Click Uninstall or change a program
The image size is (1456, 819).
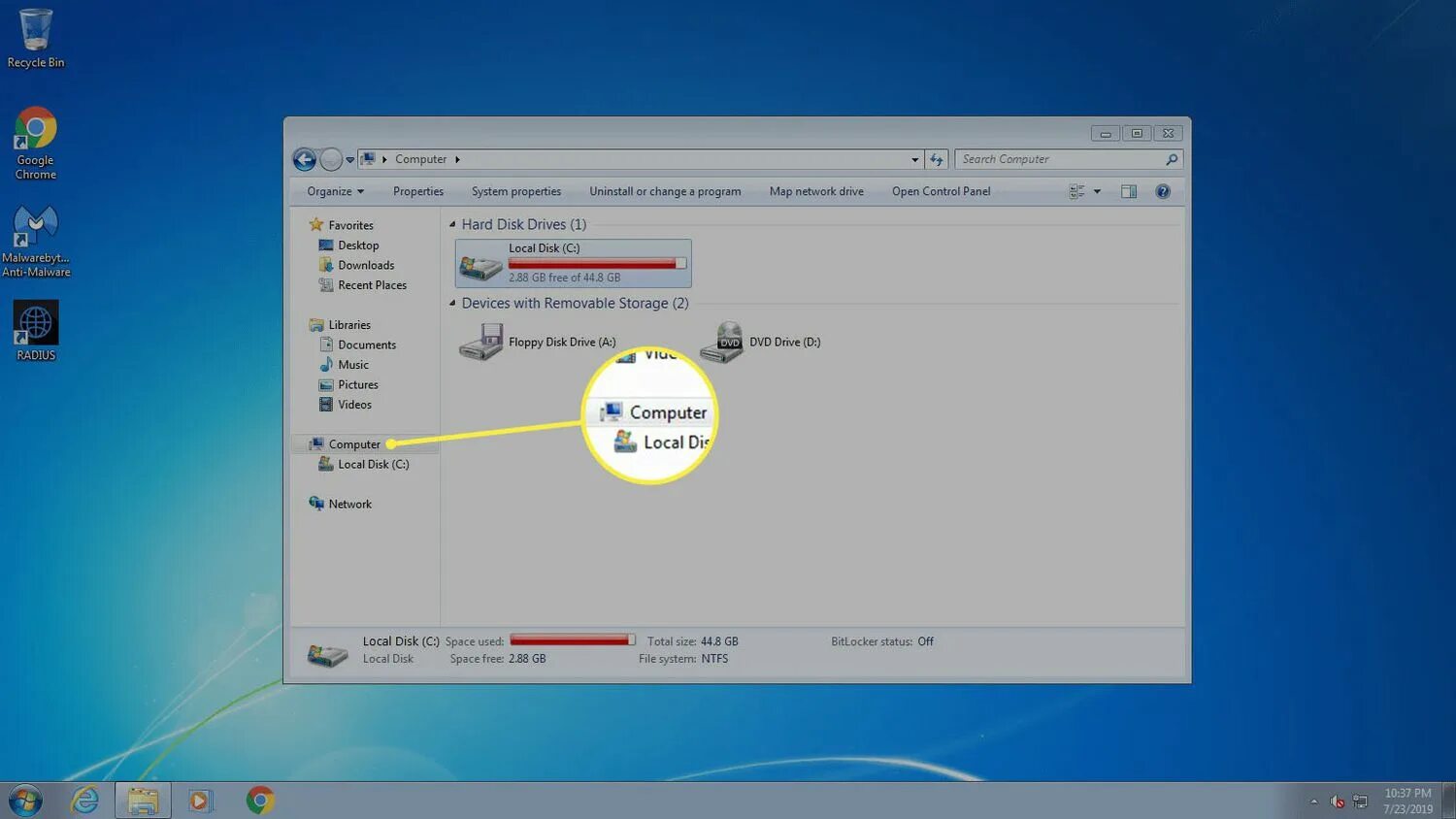tap(665, 191)
